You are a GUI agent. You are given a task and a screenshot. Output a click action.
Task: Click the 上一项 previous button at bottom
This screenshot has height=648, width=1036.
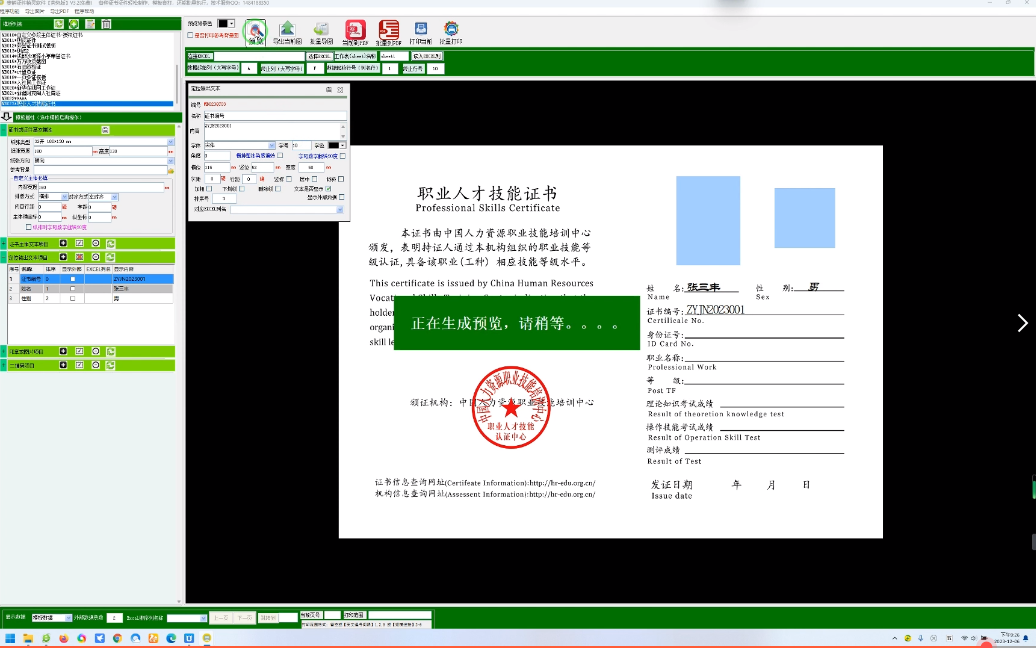tap(220, 618)
